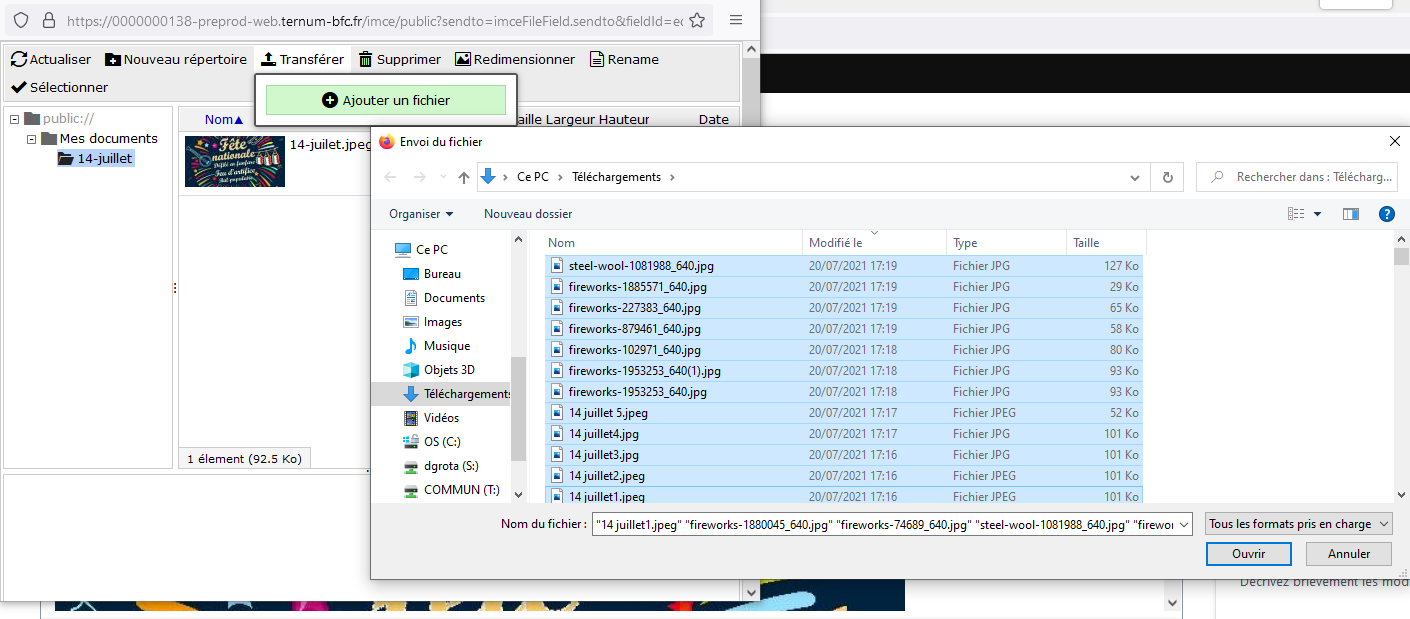This screenshot has width=1410, height=619.
Task: Click the Supprimer trash icon
Action: click(x=366, y=60)
